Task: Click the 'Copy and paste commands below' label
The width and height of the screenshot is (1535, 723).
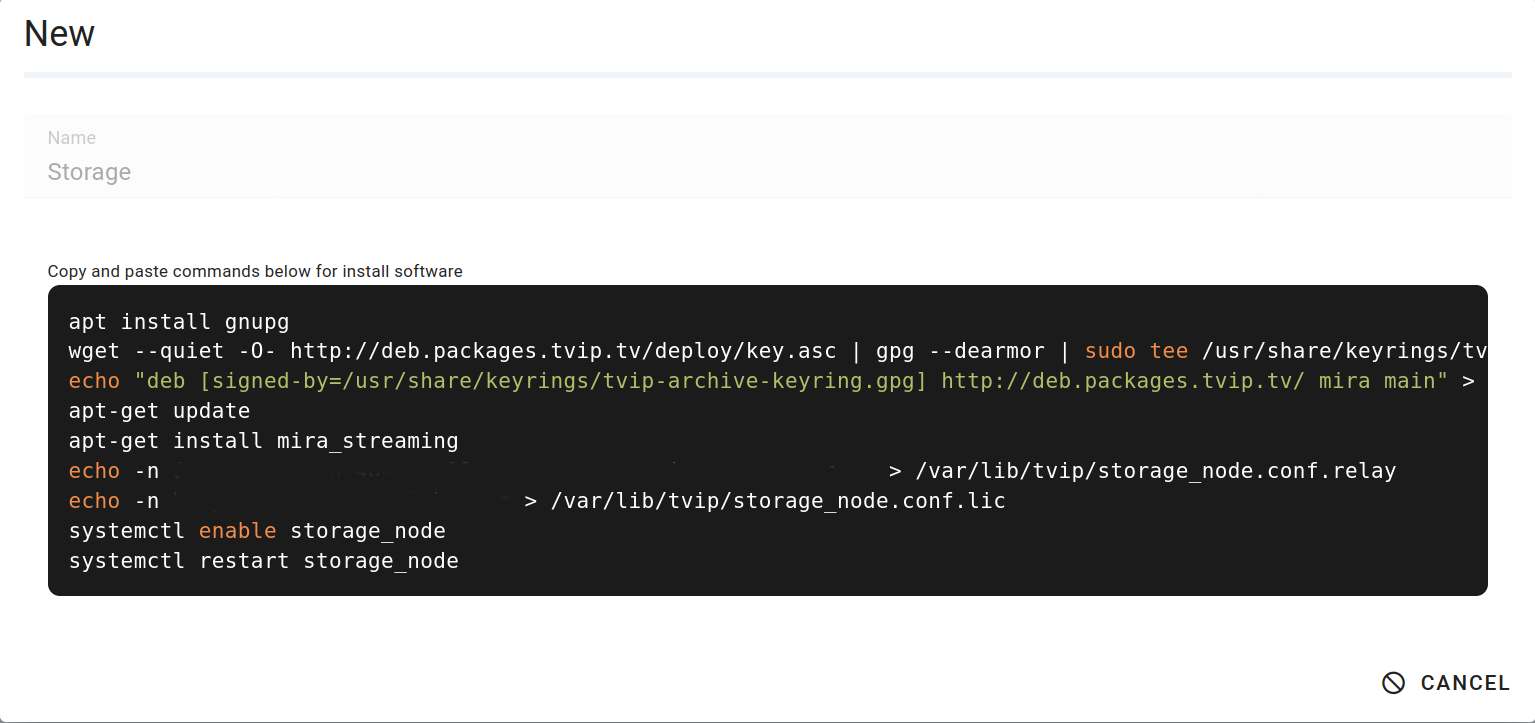Action: pyautogui.click(x=255, y=271)
